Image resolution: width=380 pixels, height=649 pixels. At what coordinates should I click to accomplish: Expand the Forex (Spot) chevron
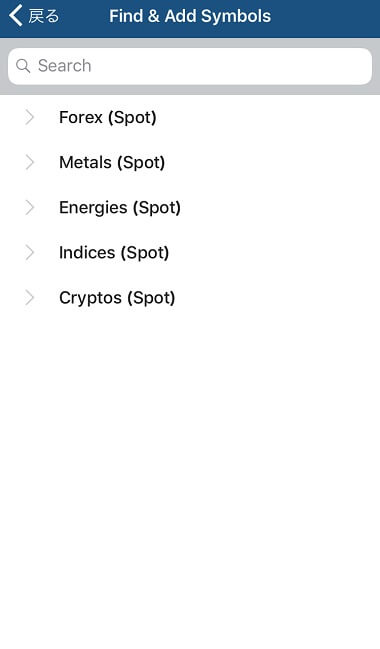tap(29, 117)
